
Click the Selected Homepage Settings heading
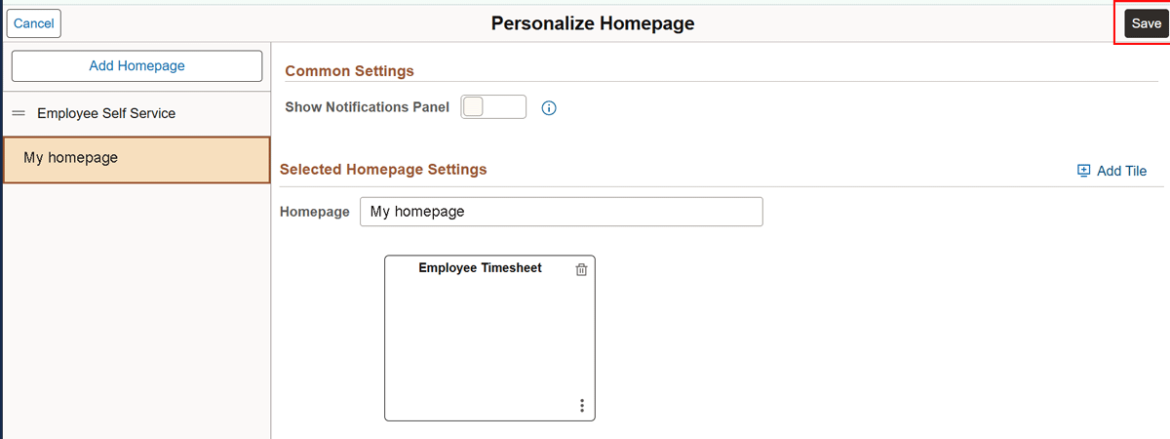[x=383, y=170]
